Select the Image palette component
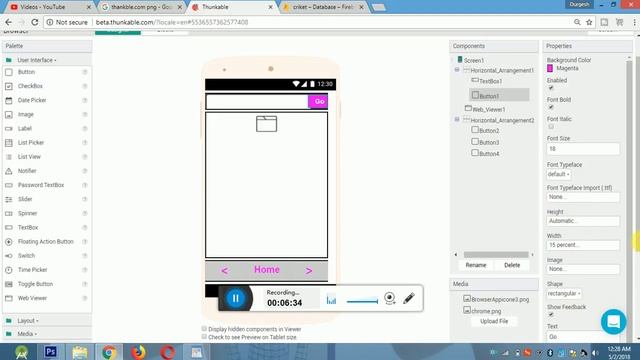This screenshot has width=640, height=360. tap(25, 114)
